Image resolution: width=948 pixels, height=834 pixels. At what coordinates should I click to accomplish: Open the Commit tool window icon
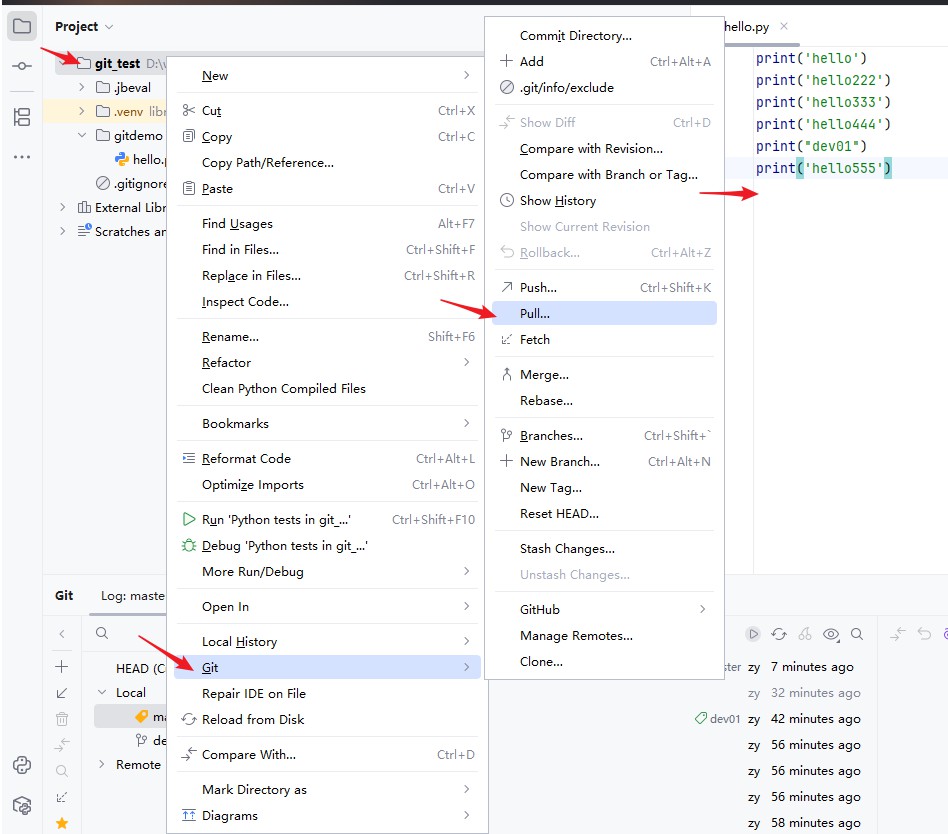22,66
